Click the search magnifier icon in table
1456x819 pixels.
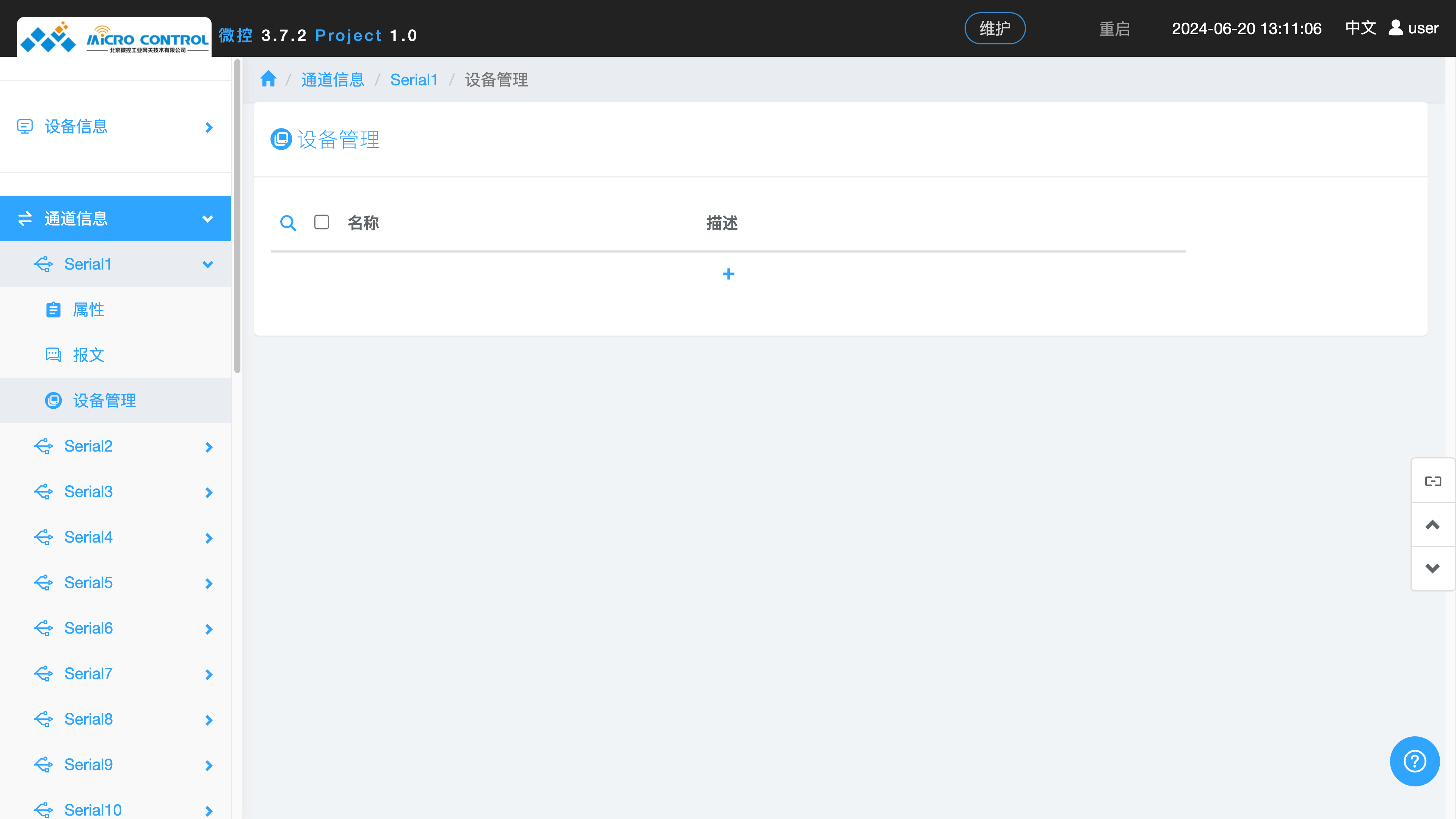click(288, 223)
